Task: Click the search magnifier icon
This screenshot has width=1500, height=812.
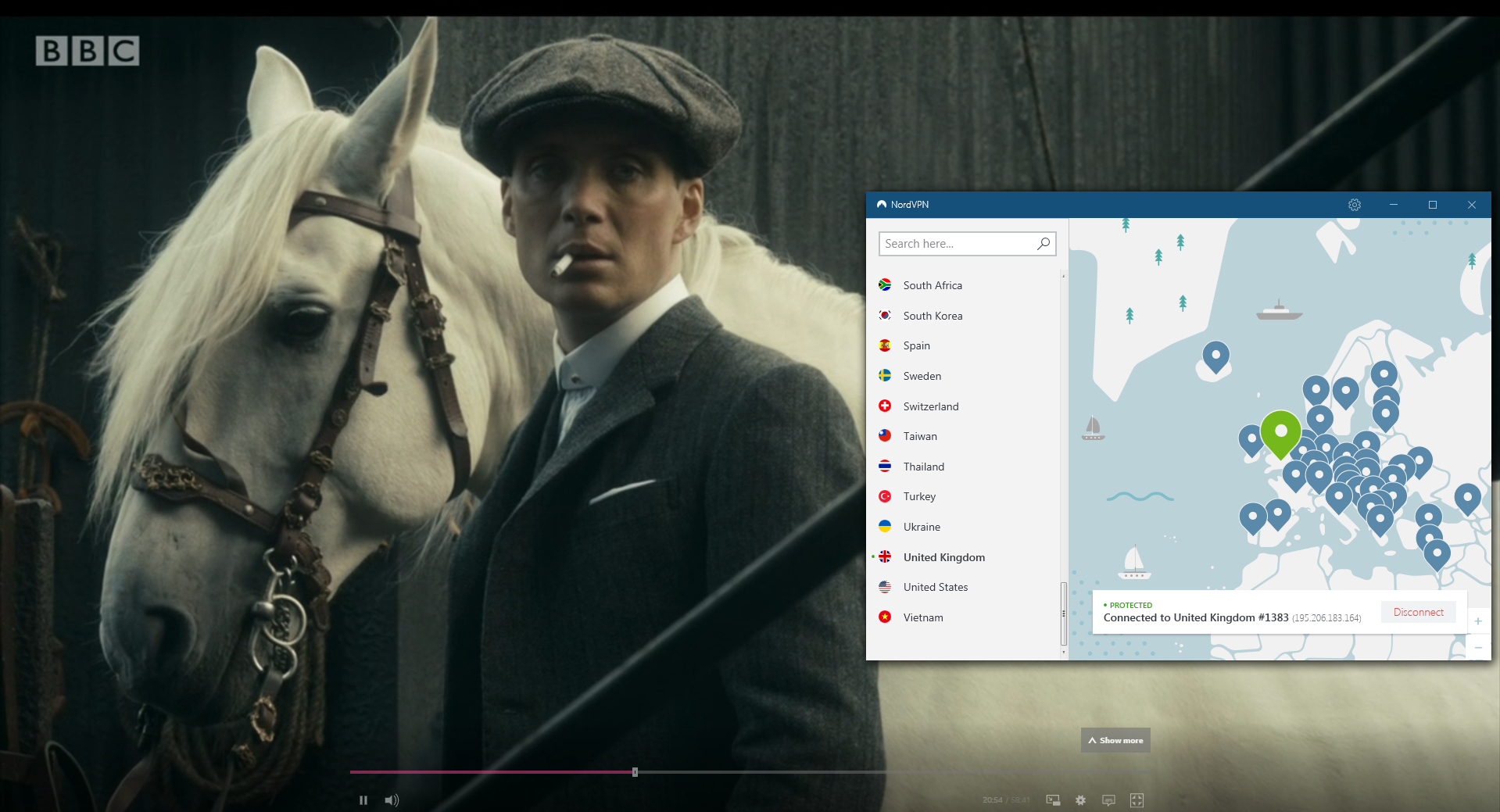Action: click(x=1044, y=244)
